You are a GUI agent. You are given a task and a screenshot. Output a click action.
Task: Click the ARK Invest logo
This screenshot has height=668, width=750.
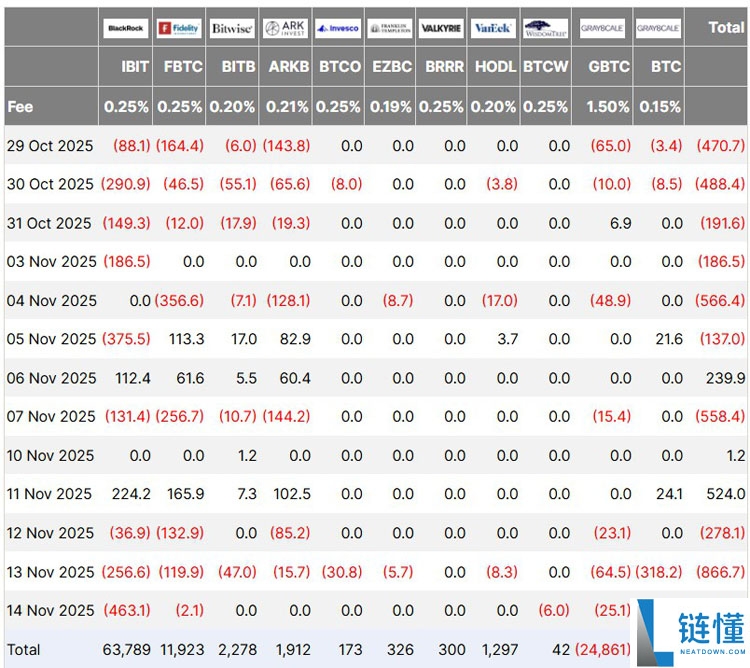point(286,28)
